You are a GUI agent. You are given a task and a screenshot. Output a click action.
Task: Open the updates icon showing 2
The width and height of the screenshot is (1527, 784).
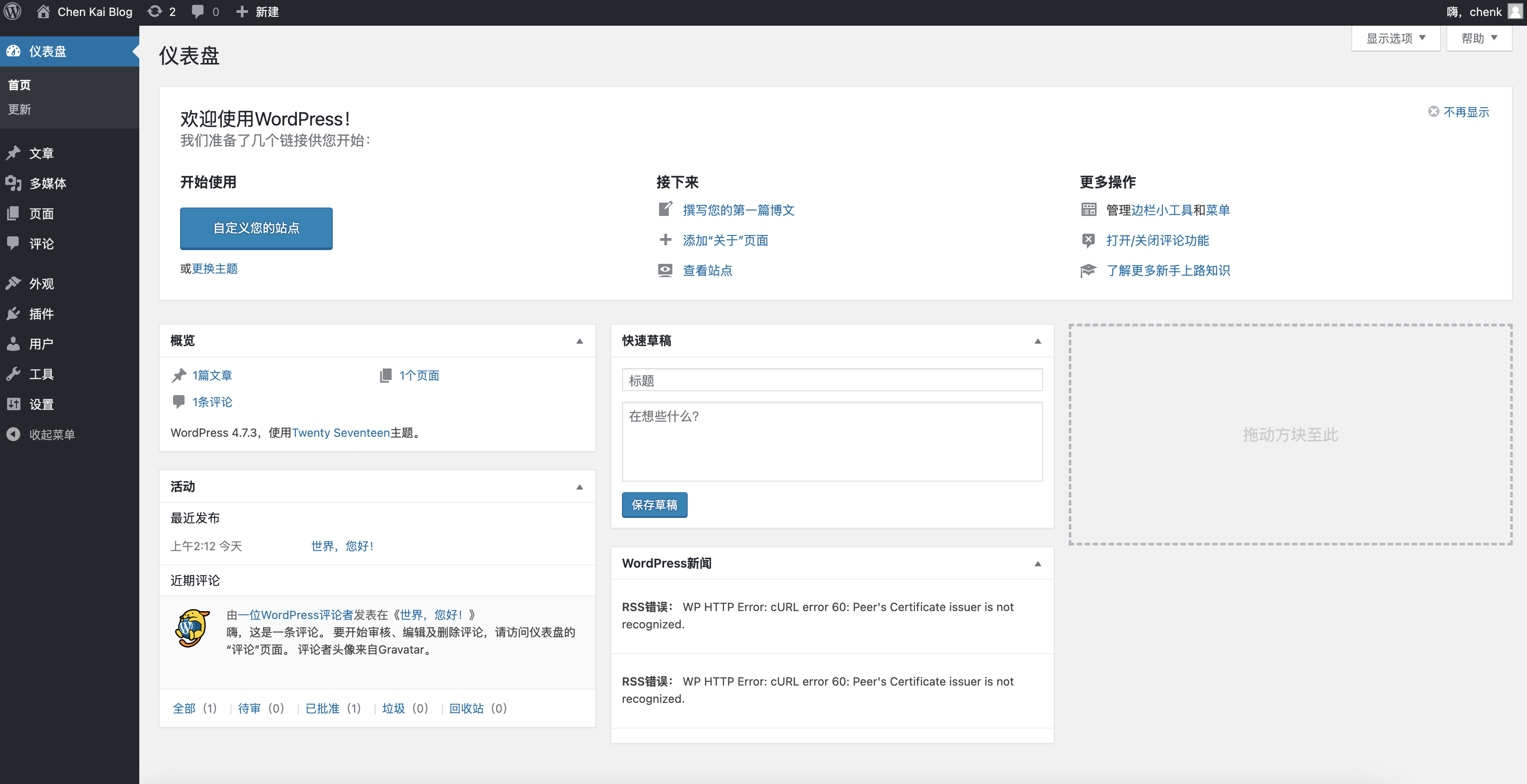click(155, 12)
